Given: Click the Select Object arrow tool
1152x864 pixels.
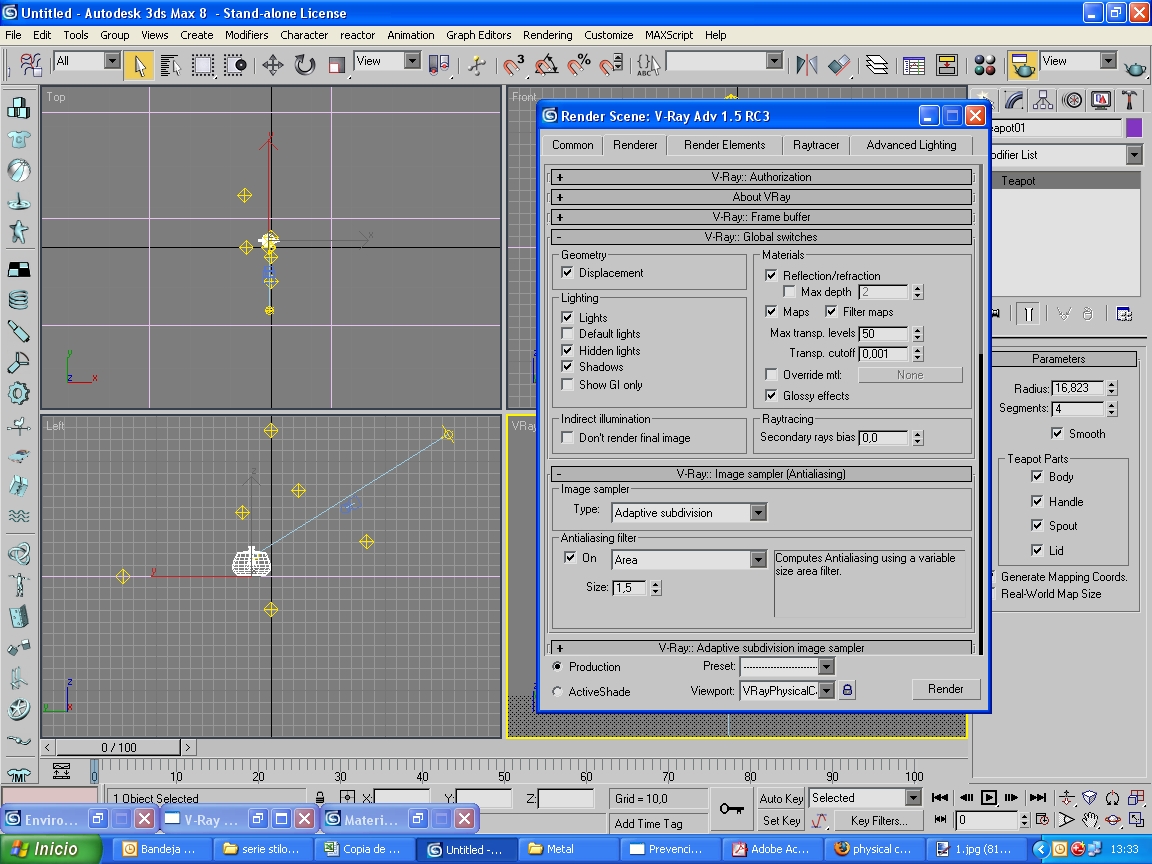Looking at the screenshot, I should point(139,65).
